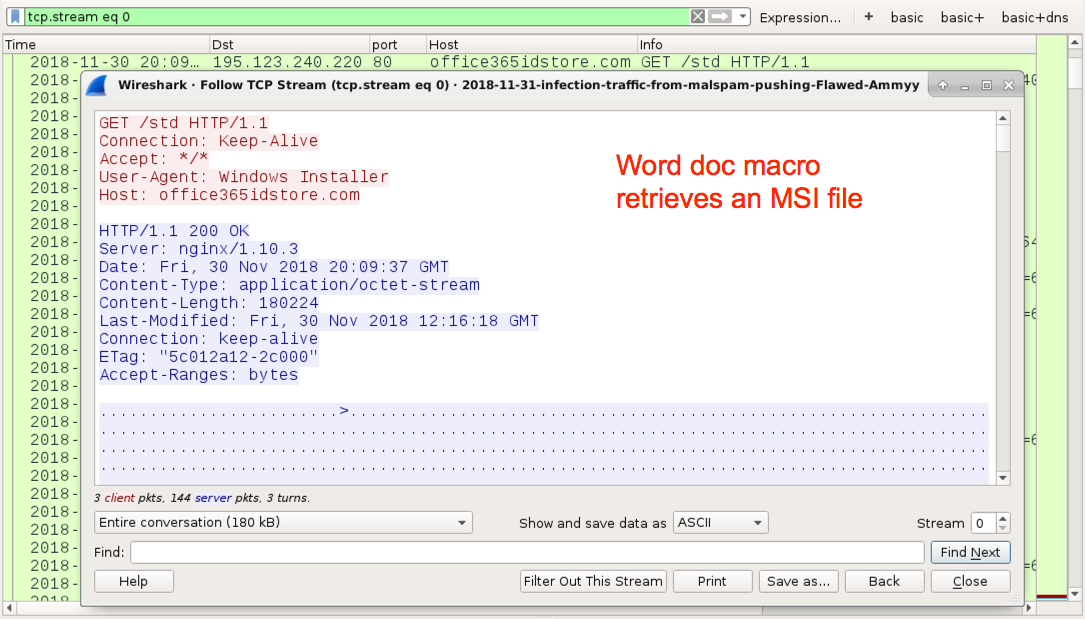Click the ETag header line
The image size is (1085, 619).
208,357
